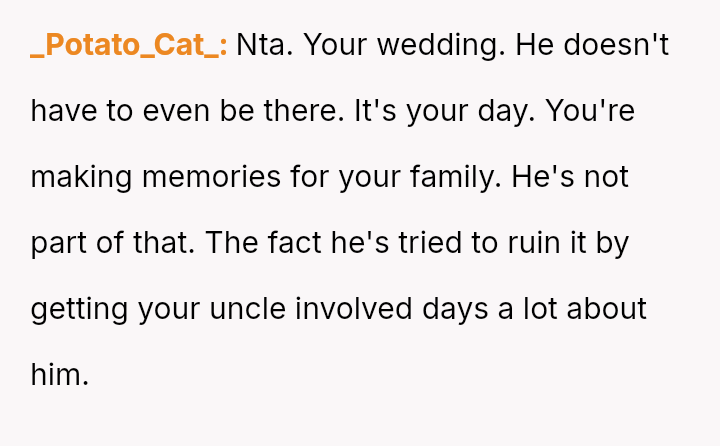Click the word "making" in the comment
Screen dimensions: 720x446
tap(83, 178)
